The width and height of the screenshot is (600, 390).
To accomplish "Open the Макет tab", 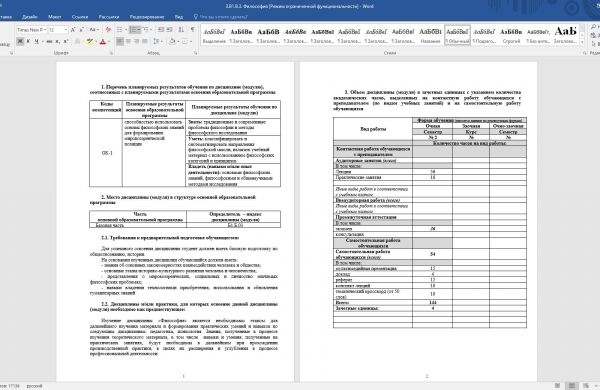I will click(x=54, y=17).
